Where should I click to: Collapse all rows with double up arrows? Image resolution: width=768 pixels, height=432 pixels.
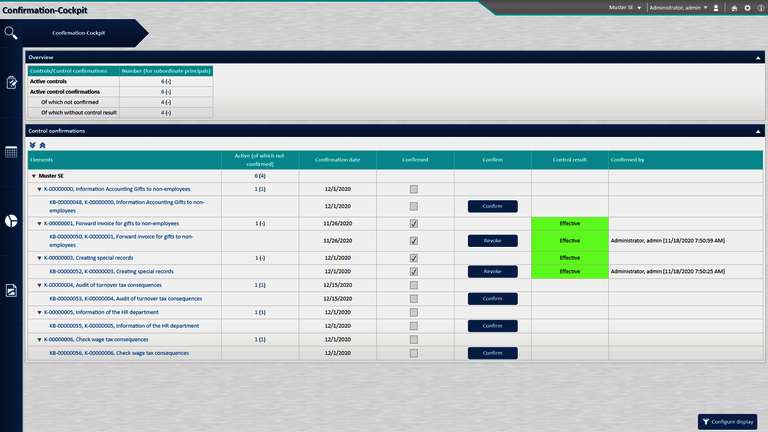(x=43, y=145)
